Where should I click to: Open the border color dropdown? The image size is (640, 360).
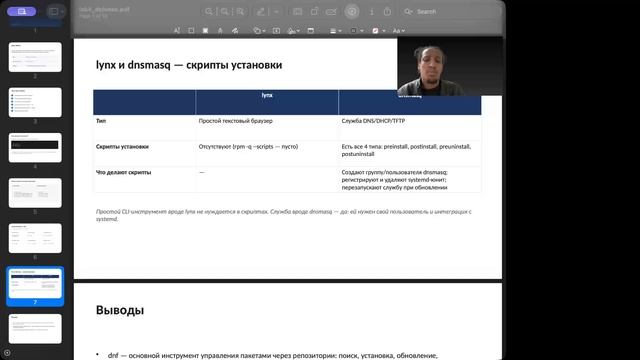click(x=357, y=31)
